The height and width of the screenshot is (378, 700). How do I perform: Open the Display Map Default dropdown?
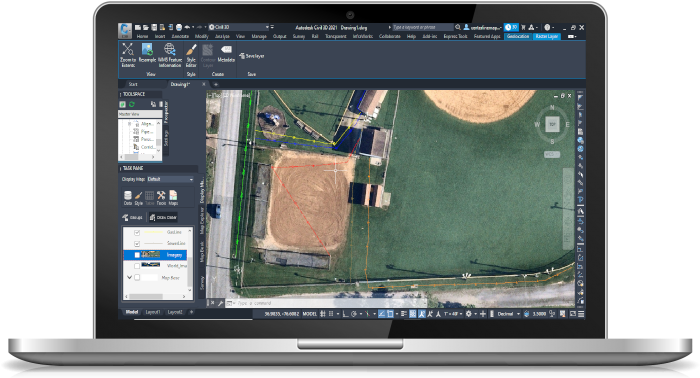[171, 179]
